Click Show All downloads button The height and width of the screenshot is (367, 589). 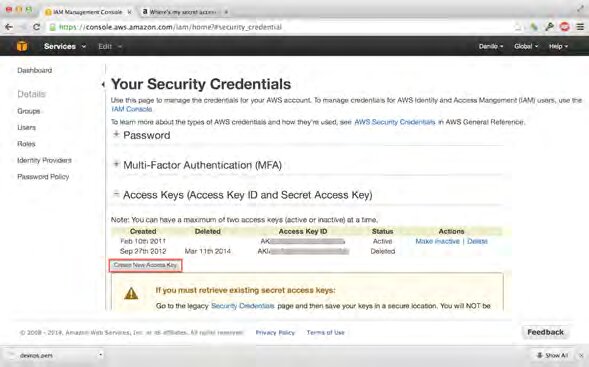[x=552, y=355]
